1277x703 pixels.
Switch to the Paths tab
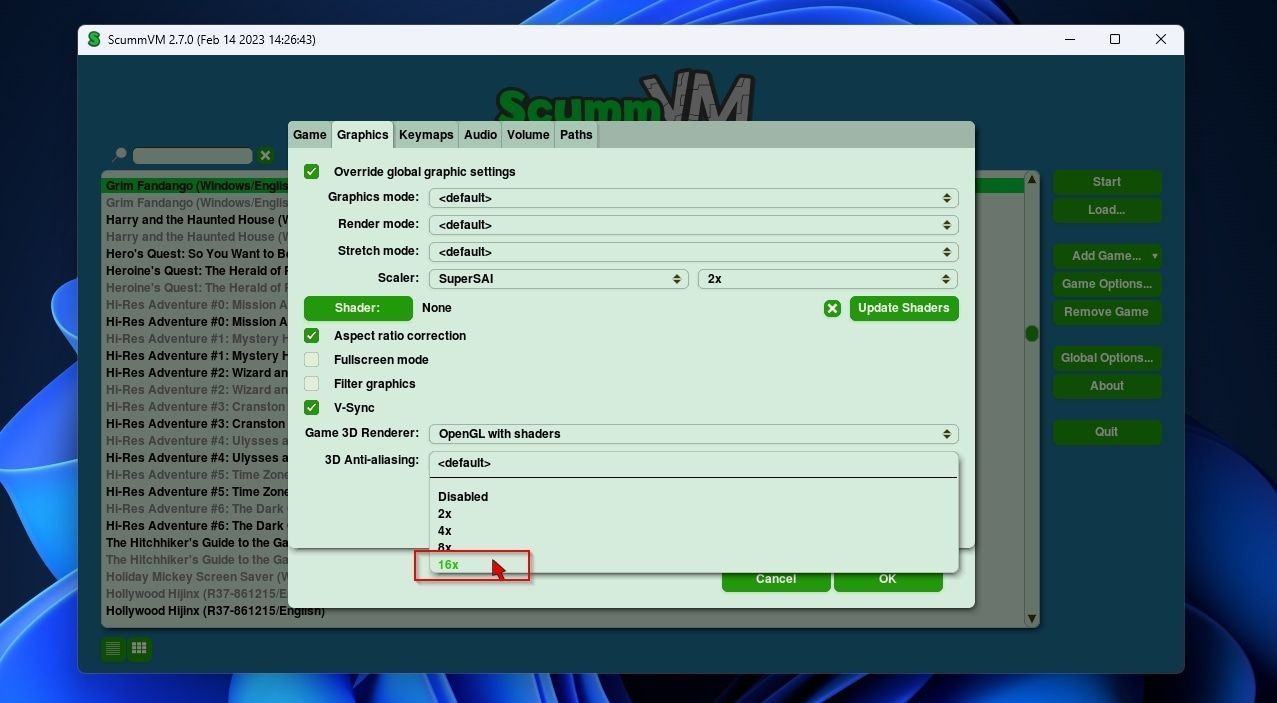click(576, 135)
